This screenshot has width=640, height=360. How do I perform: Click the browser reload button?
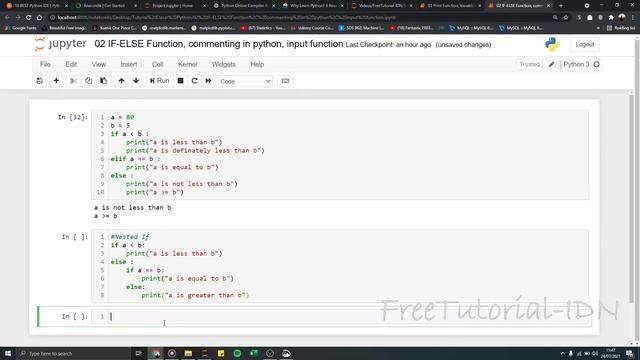coord(29,18)
